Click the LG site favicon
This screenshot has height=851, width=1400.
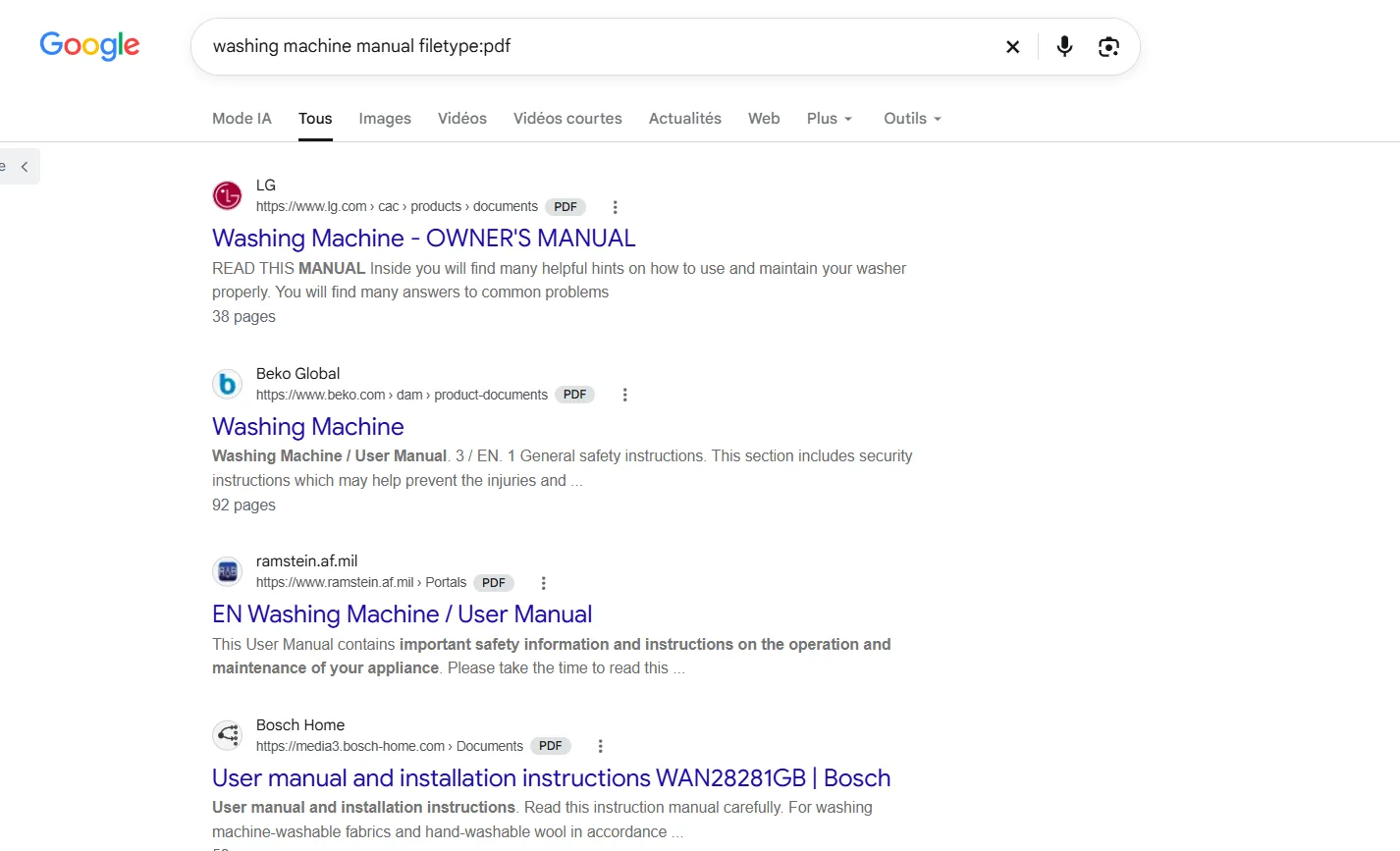point(228,195)
